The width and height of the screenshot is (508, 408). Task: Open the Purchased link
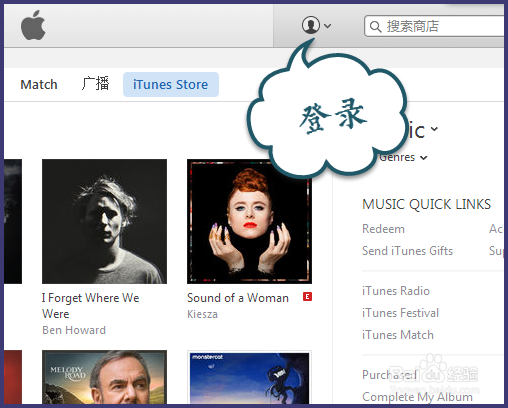coord(389,375)
